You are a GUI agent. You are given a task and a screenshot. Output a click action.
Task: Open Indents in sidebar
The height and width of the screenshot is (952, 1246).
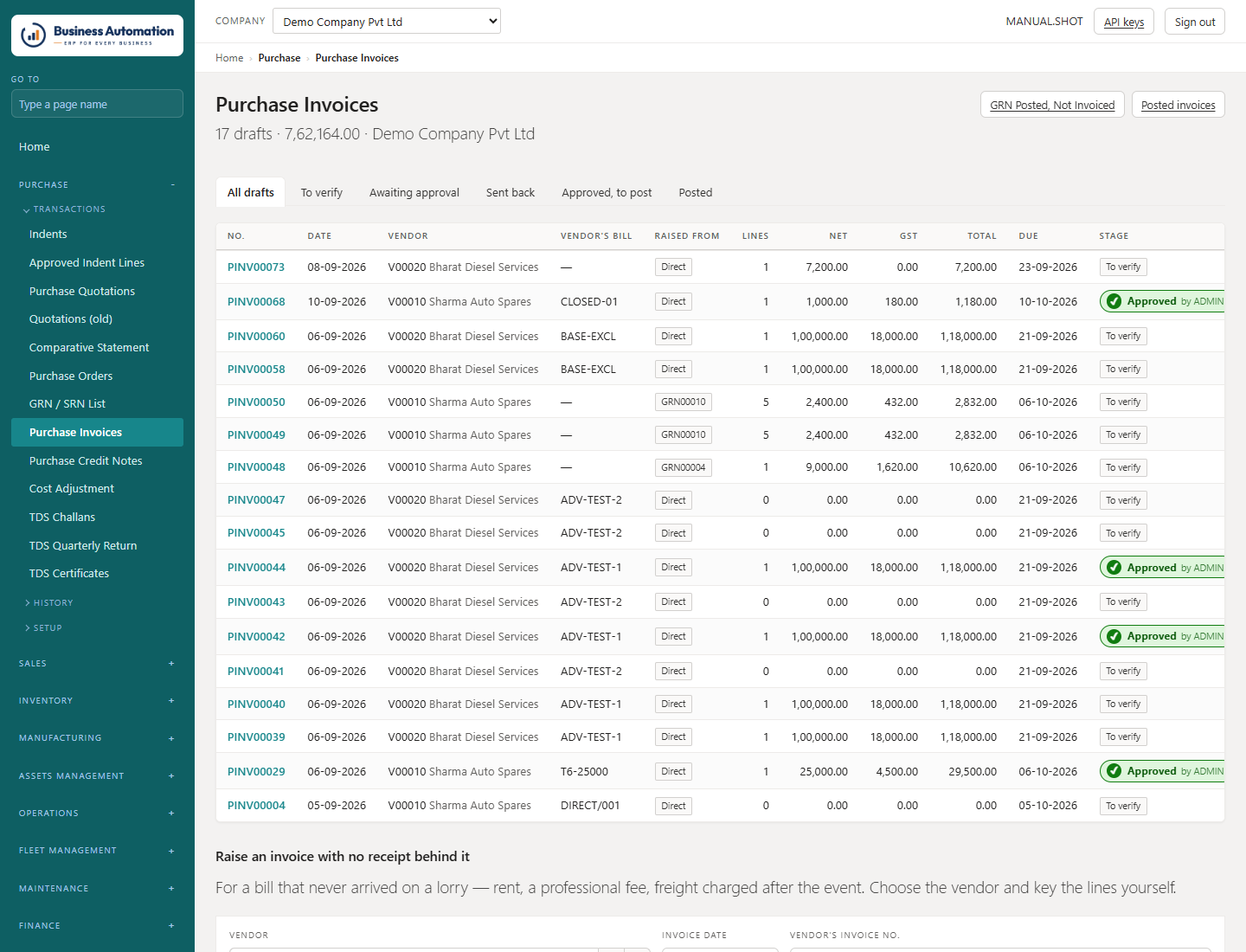(x=97, y=235)
